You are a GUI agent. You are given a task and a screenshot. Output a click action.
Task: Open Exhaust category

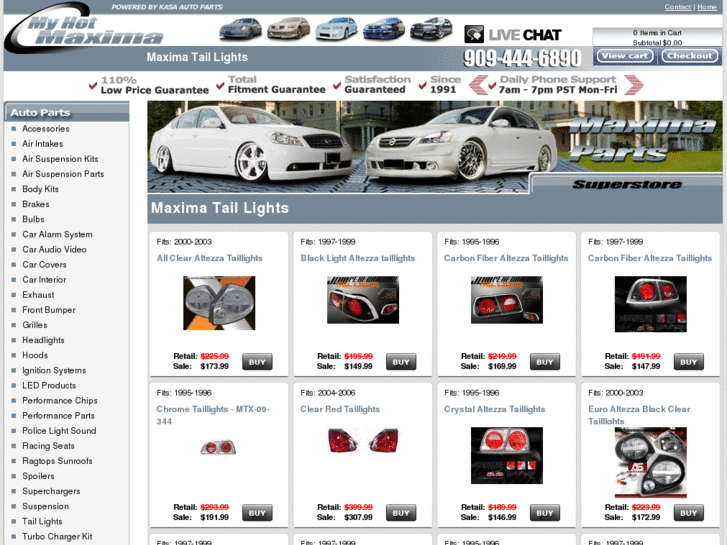pos(38,295)
